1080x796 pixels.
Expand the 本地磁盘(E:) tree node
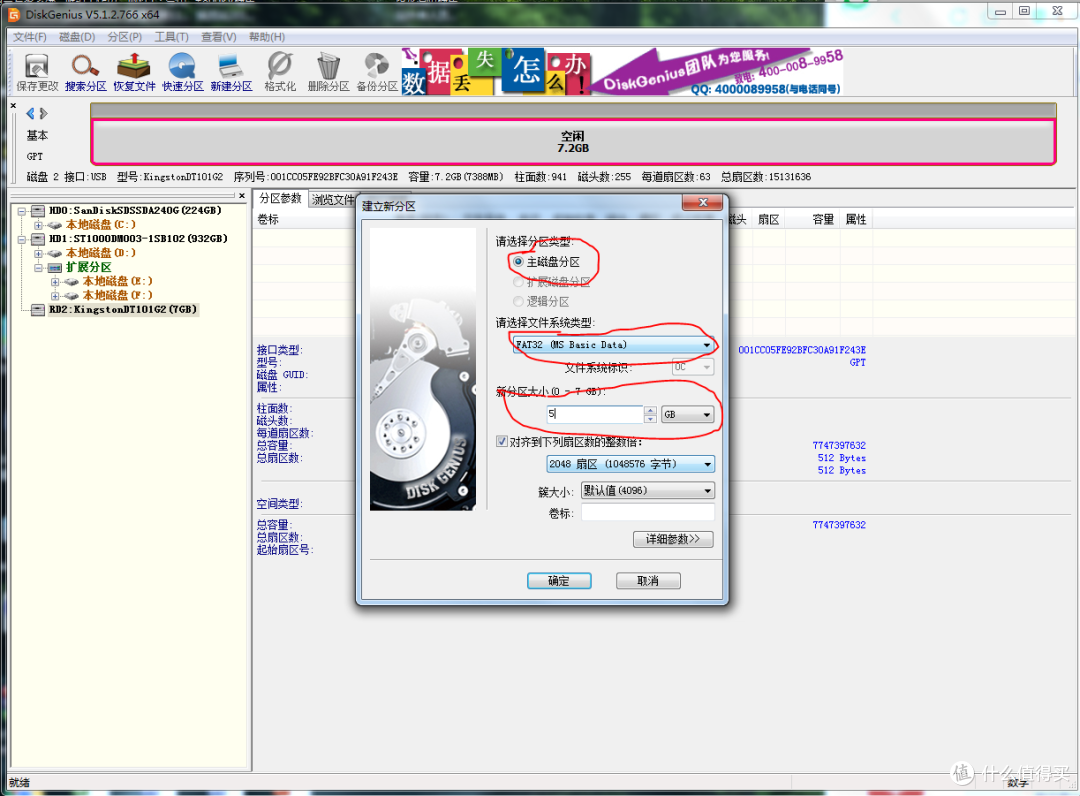tap(55, 282)
